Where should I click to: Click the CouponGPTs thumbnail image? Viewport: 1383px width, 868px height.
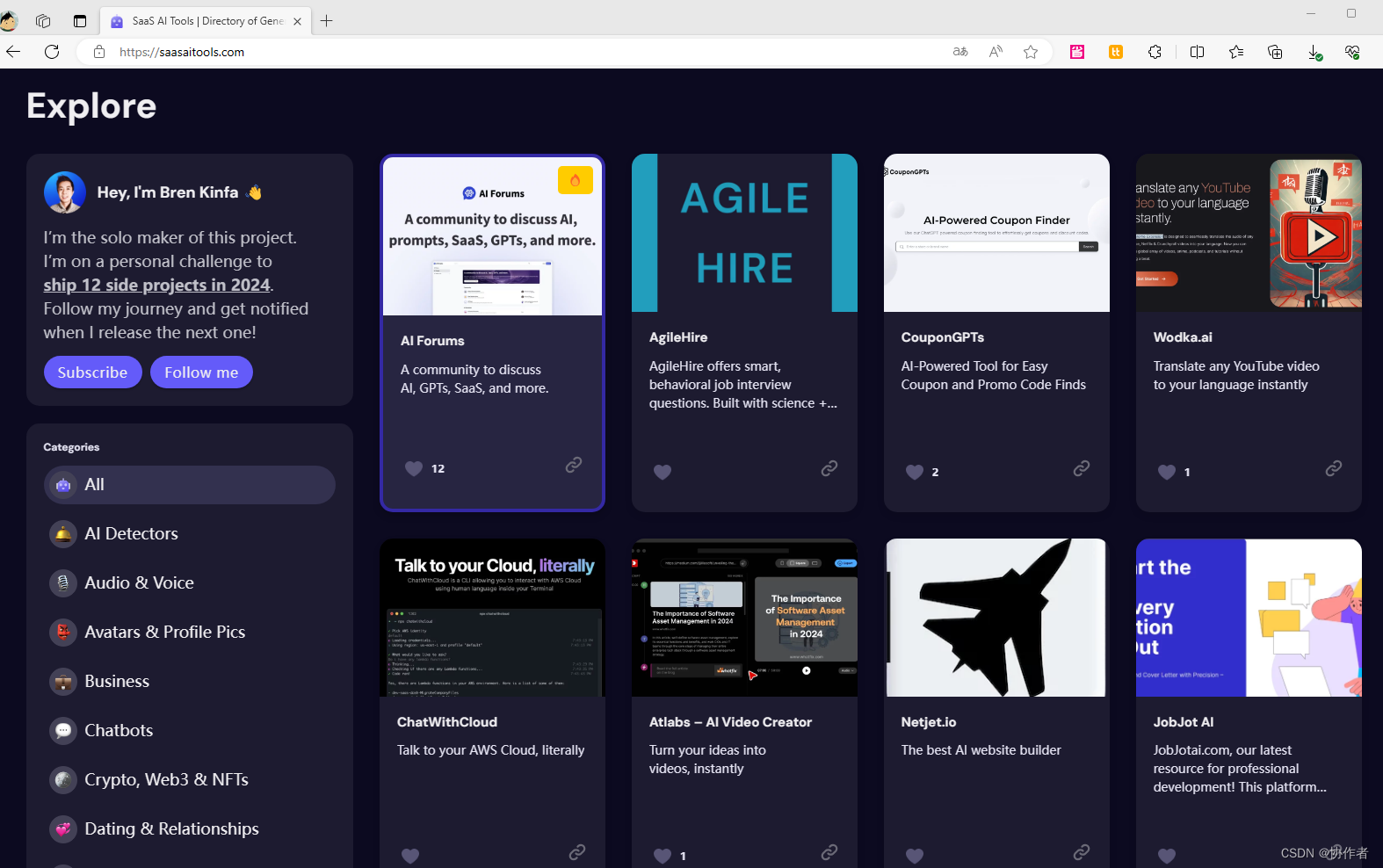[x=996, y=233]
